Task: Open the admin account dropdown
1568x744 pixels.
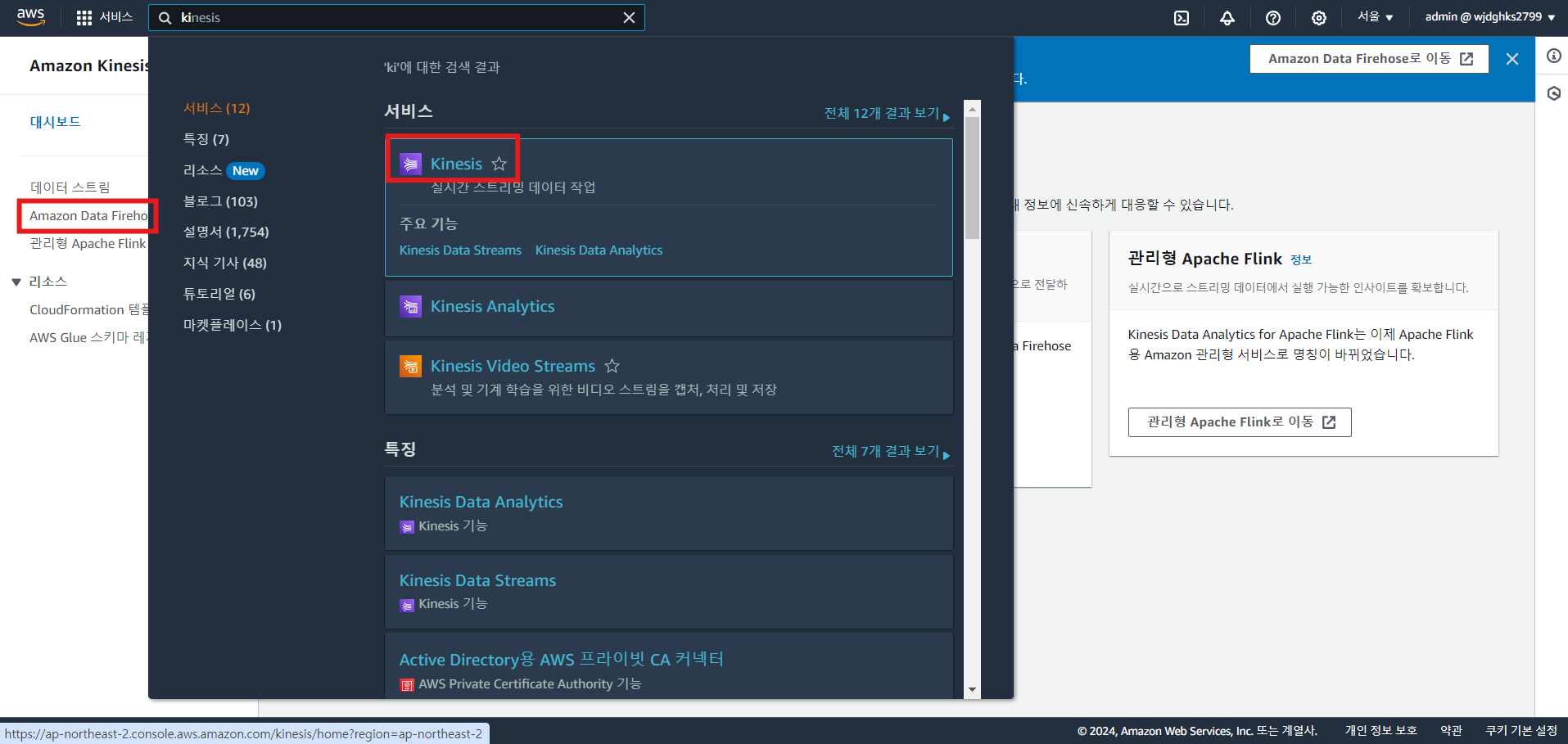Action: pos(1490,16)
